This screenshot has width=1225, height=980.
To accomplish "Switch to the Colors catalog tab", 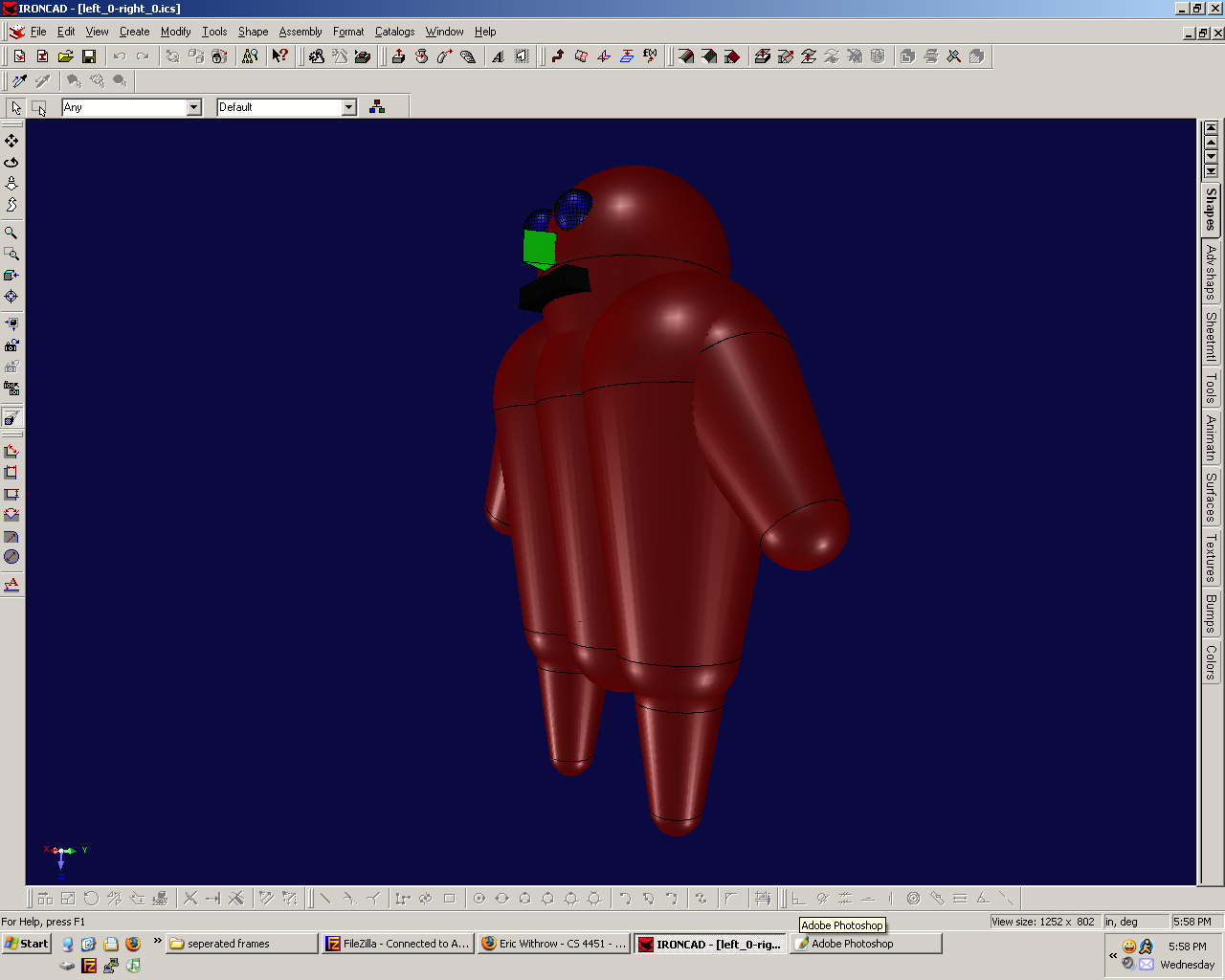I will (1211, 661).
